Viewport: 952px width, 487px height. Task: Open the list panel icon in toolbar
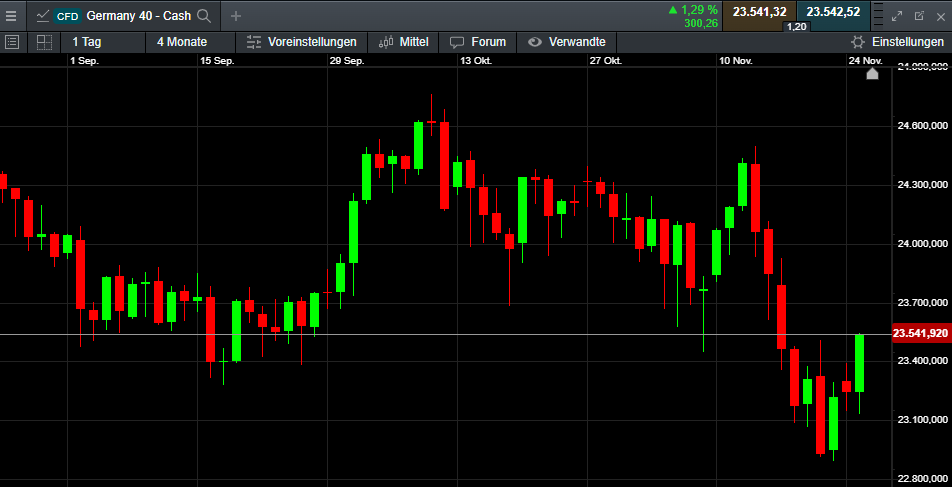(12, 42)
